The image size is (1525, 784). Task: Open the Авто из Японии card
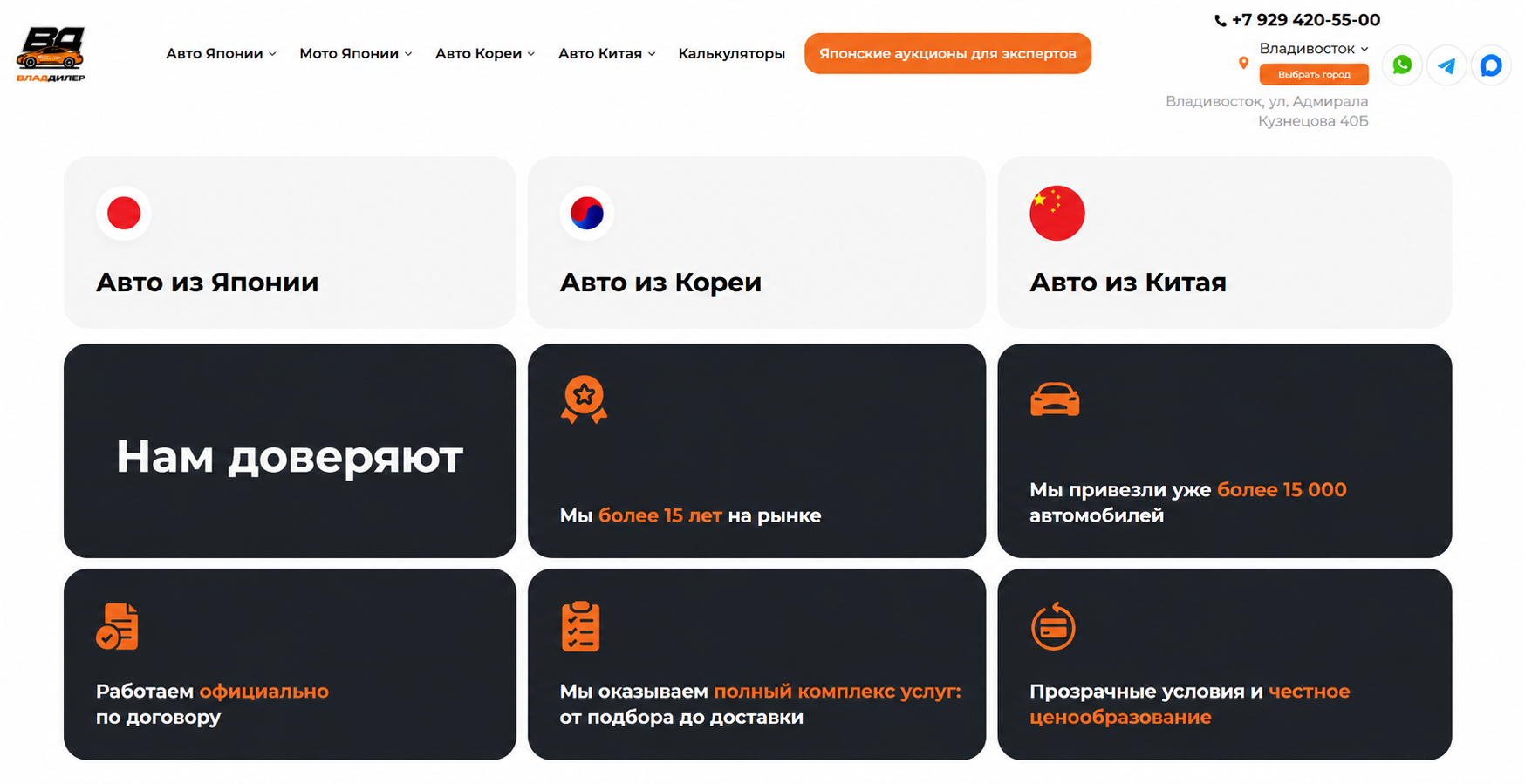(x=290, y=242)
